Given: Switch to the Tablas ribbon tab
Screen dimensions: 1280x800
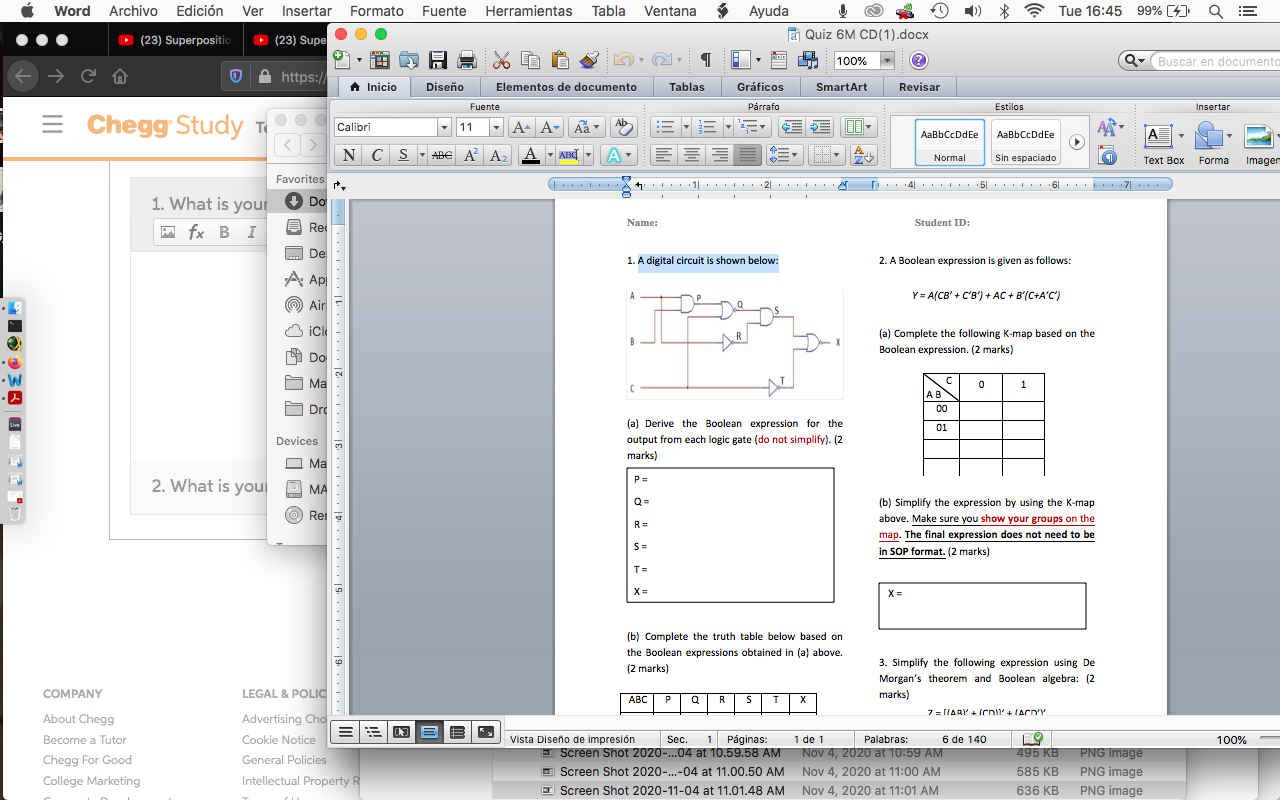Looking at the screenshot, I should pos(687,87).
